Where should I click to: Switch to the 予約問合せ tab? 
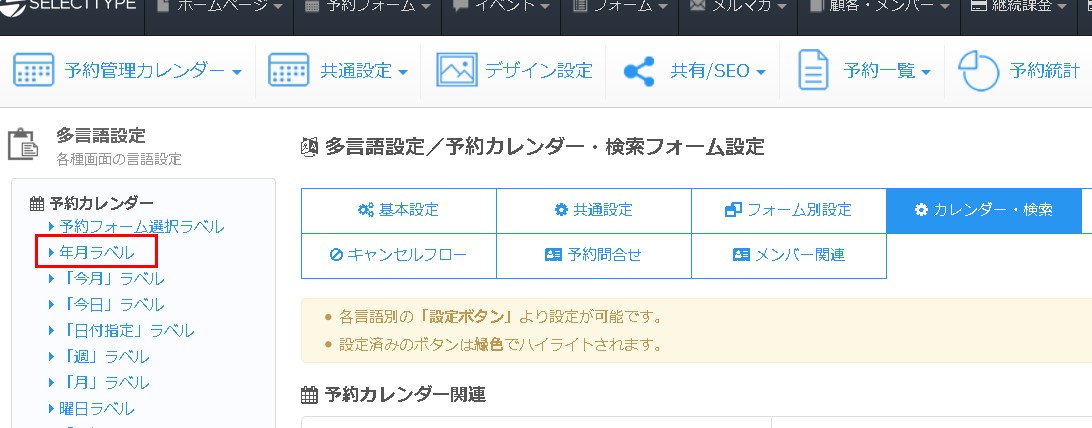(x=594, y=255)
